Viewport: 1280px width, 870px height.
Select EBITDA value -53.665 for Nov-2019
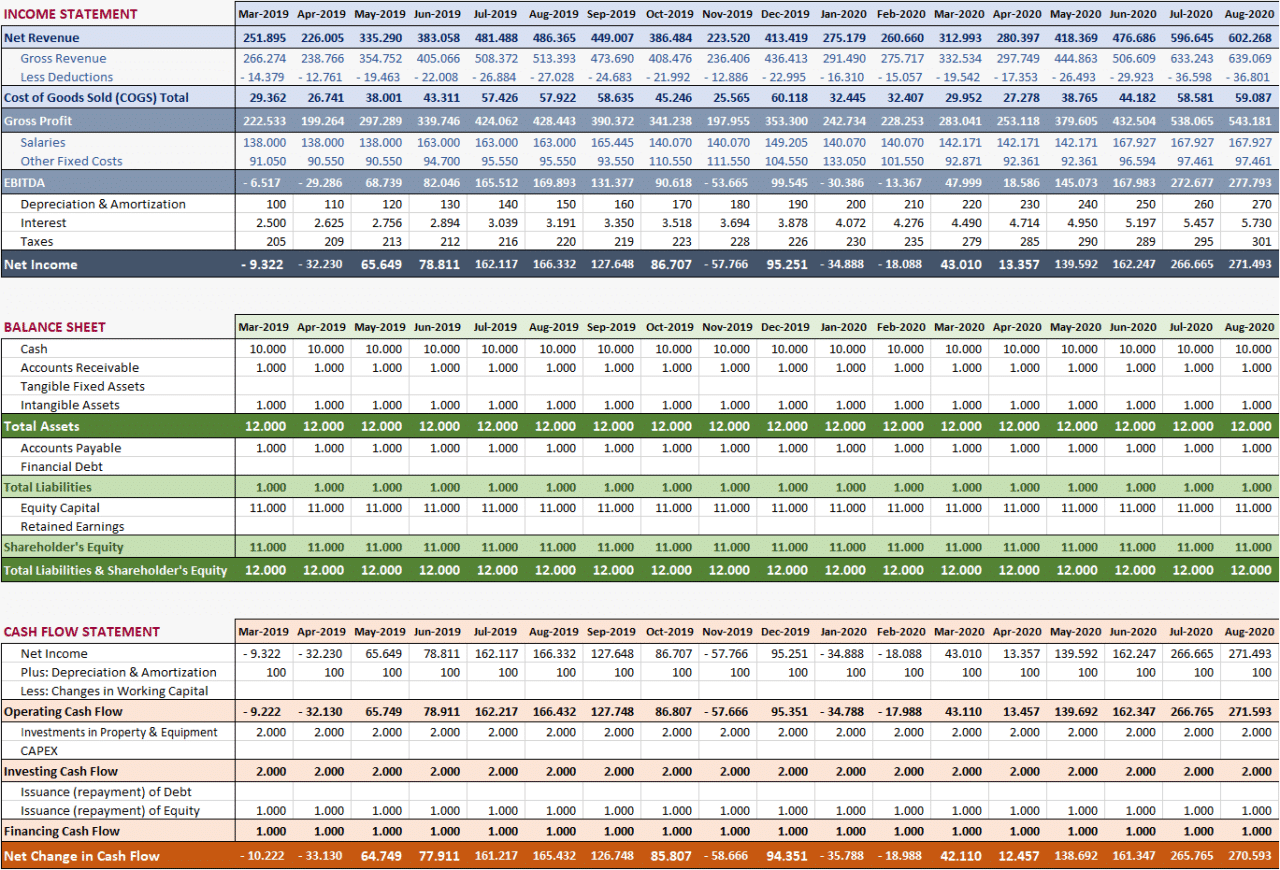tap(726, 183)
